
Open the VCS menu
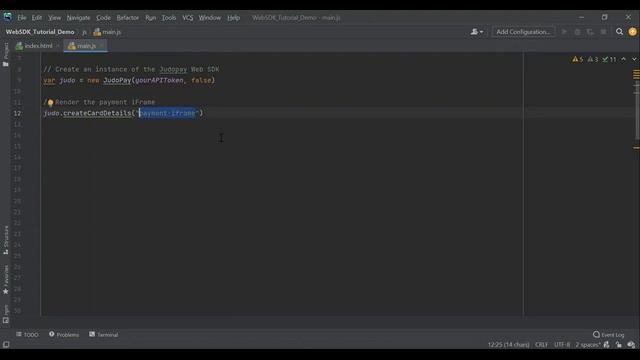(x=188, y=18)
